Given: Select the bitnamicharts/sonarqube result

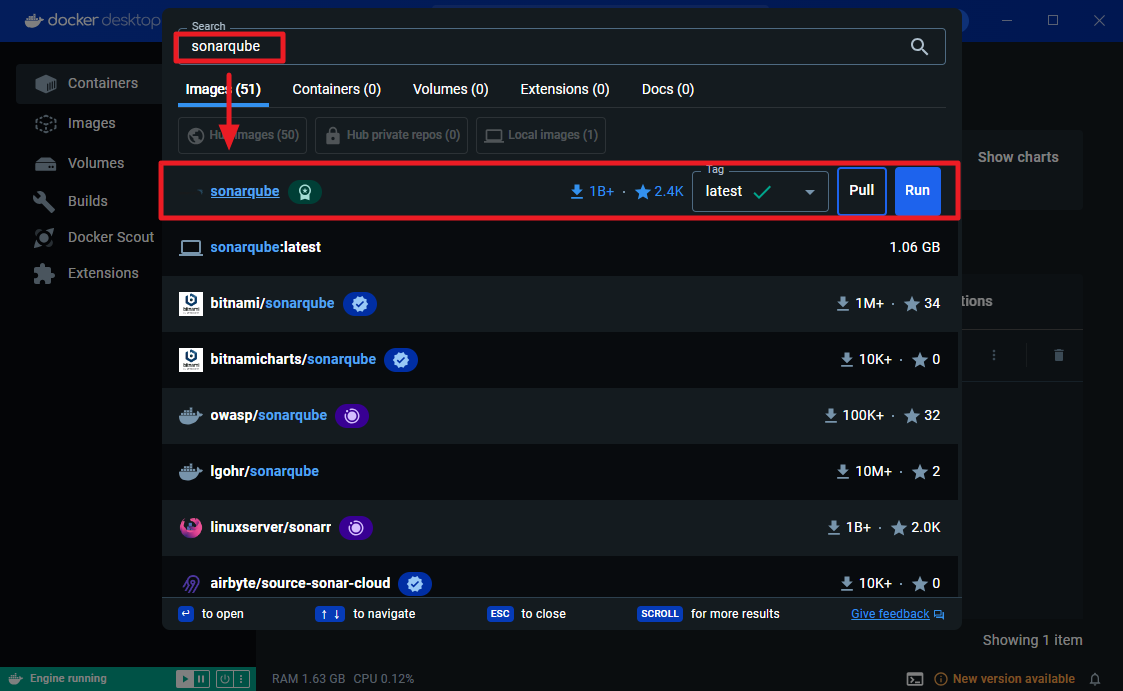Looking at the screenshot, I should tap(560, 359).
